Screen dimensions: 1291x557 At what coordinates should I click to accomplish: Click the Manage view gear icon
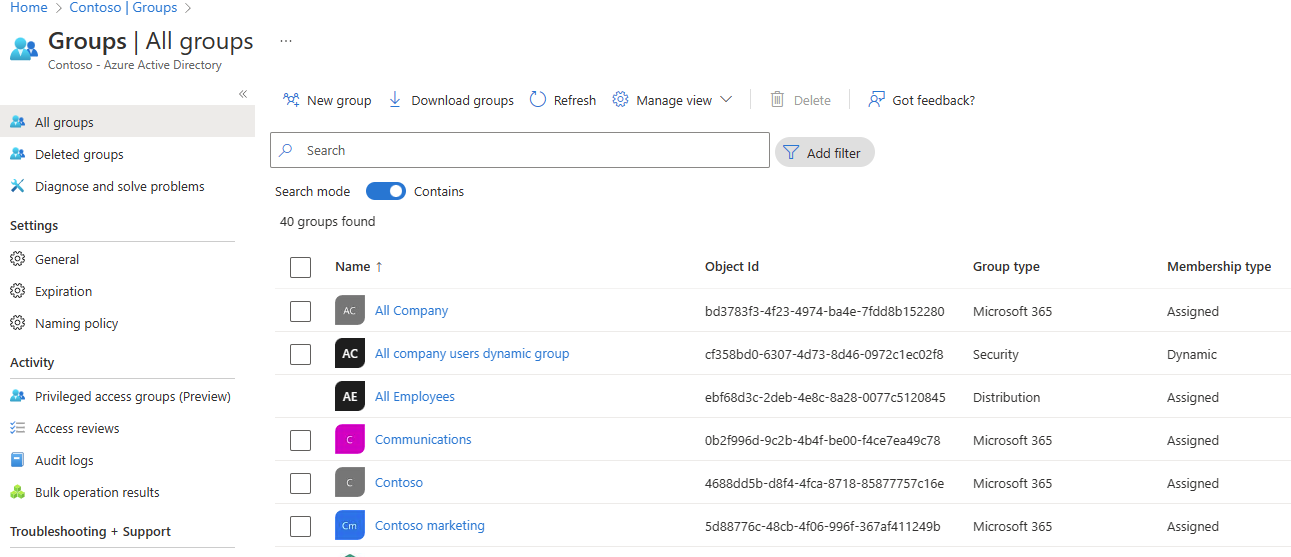point(620,100)
